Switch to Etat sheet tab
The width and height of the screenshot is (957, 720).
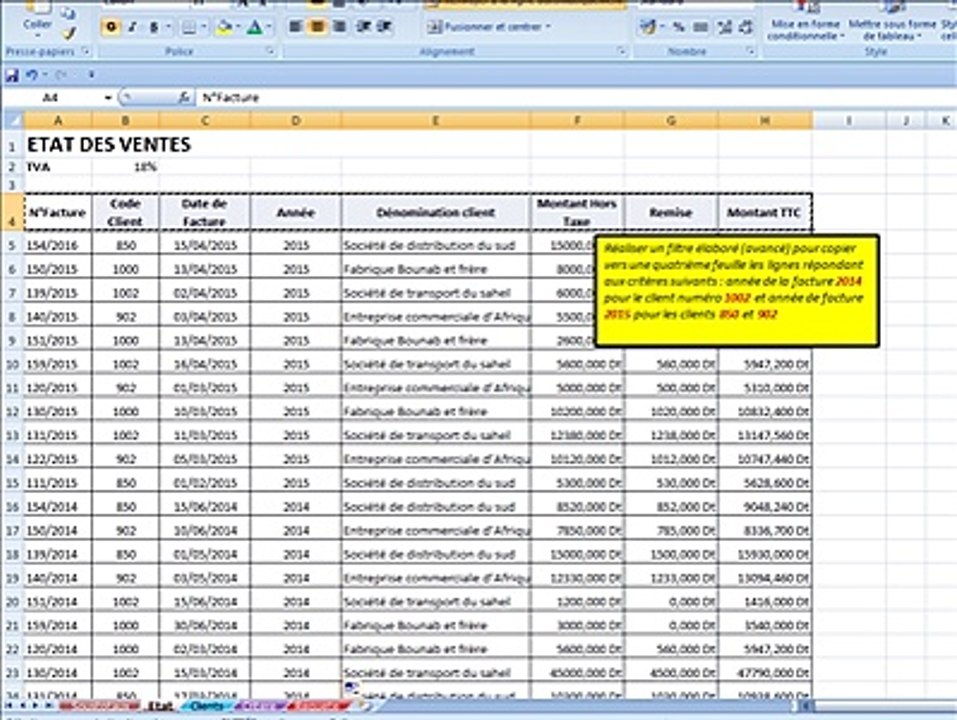coord(161,706)
